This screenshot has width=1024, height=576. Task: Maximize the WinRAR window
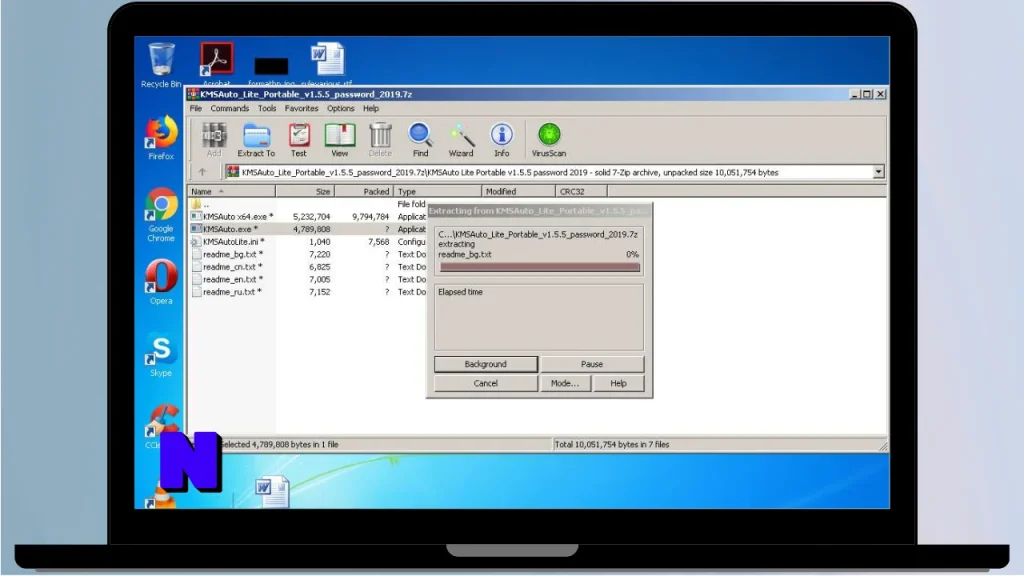coord(867,94)
